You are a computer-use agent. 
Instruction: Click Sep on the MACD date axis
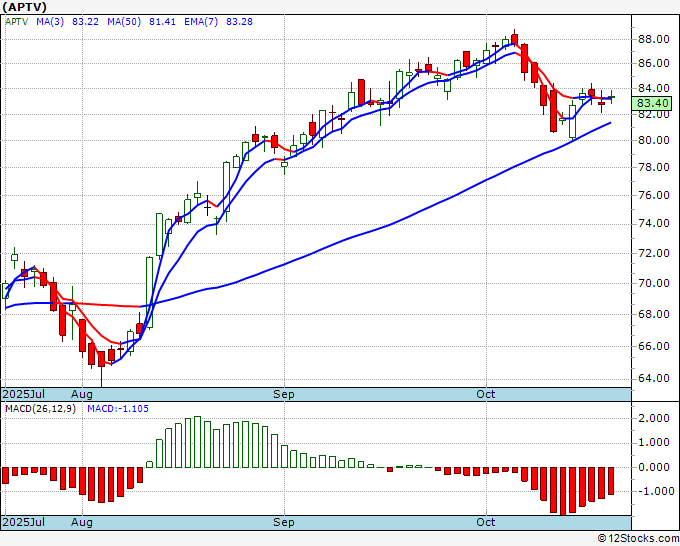pyautogui.click(x=284, y=522)
